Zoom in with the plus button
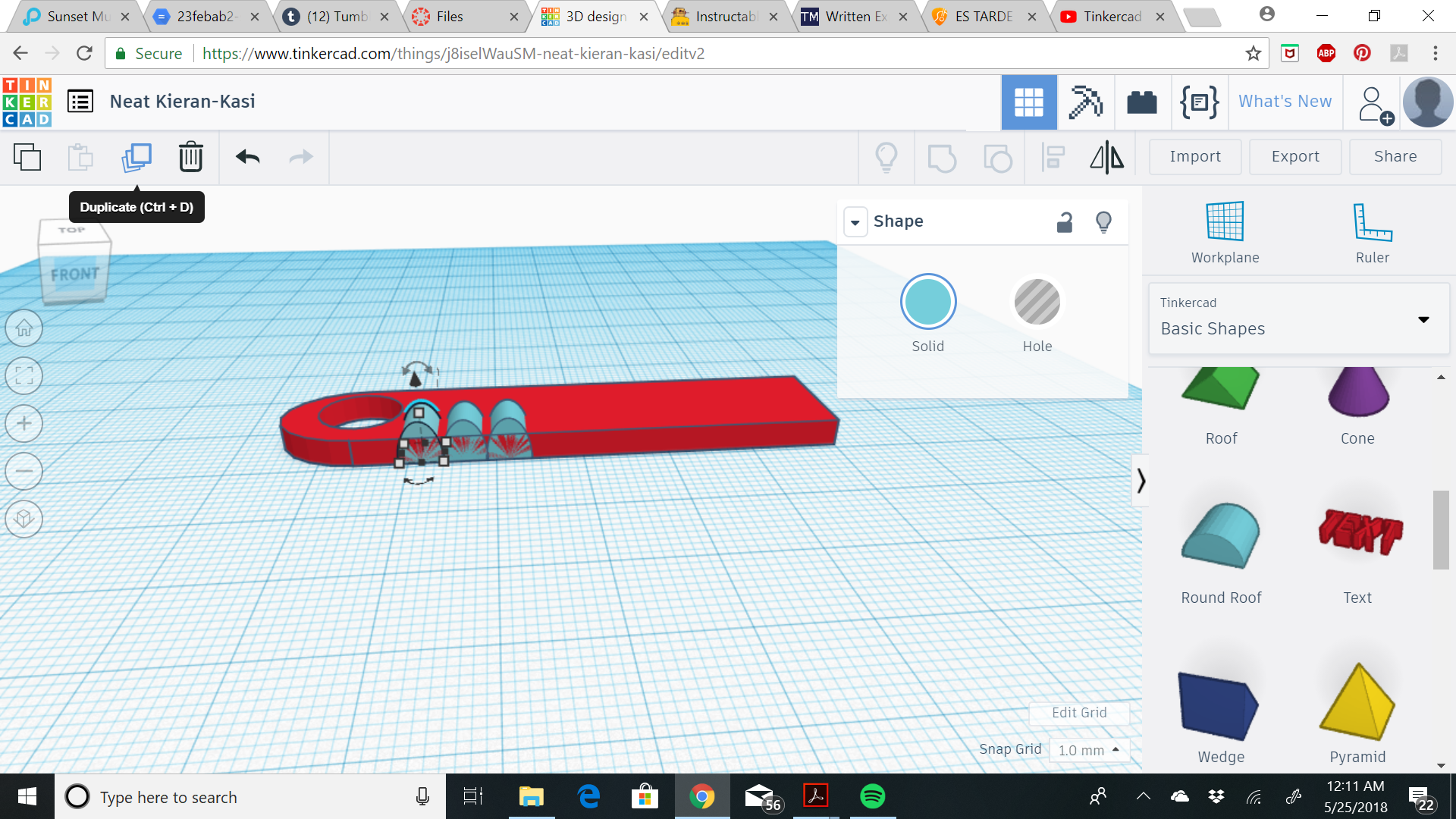 [24, 424]
